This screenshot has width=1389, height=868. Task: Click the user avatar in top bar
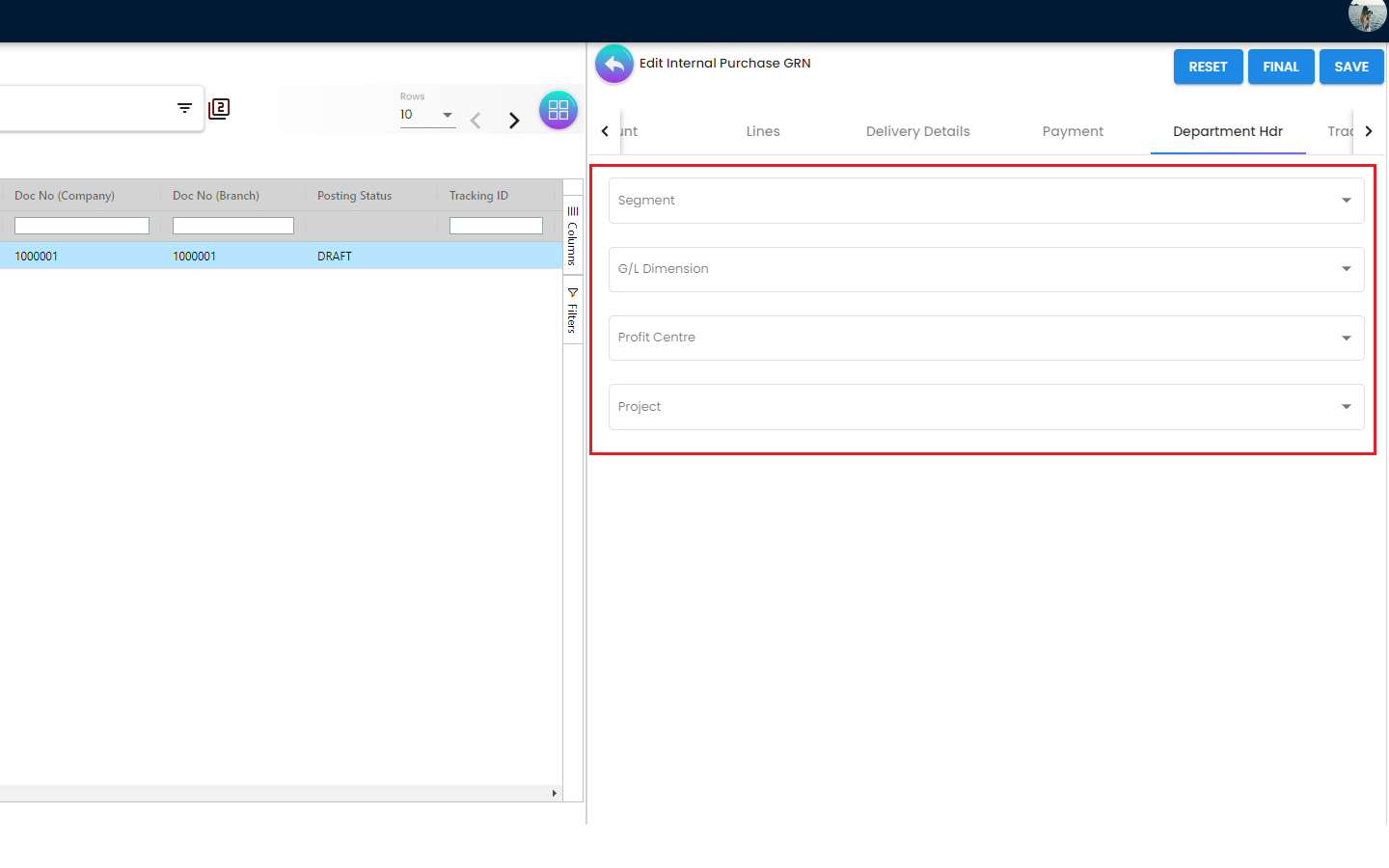pos(1366,15)
